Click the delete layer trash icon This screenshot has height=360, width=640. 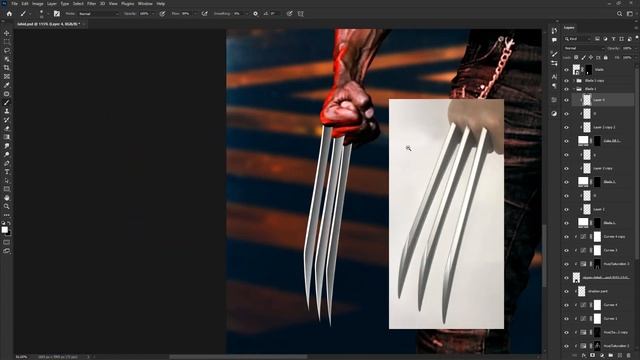pos(629,356)
